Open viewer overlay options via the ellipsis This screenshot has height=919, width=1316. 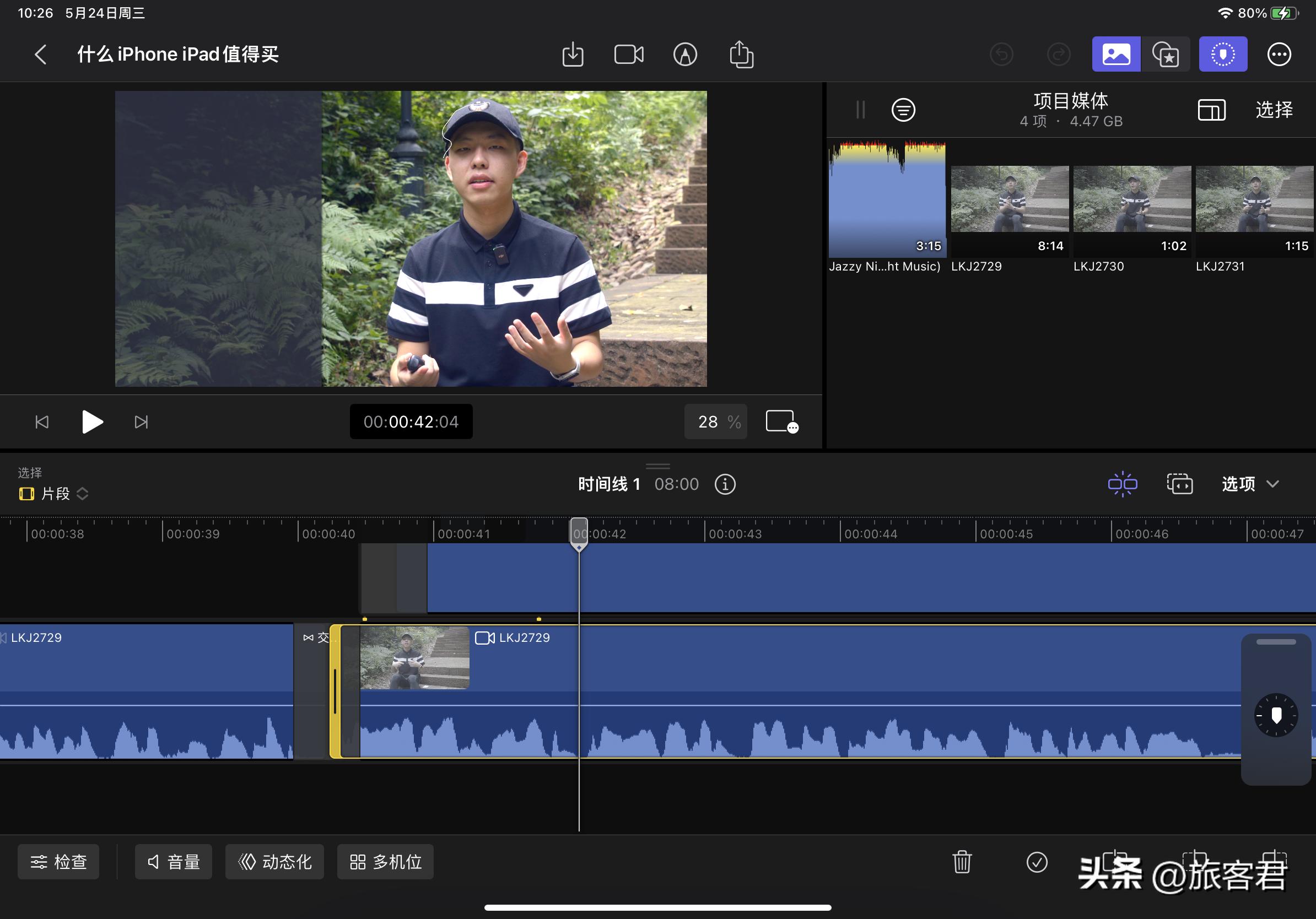(781, 422)
